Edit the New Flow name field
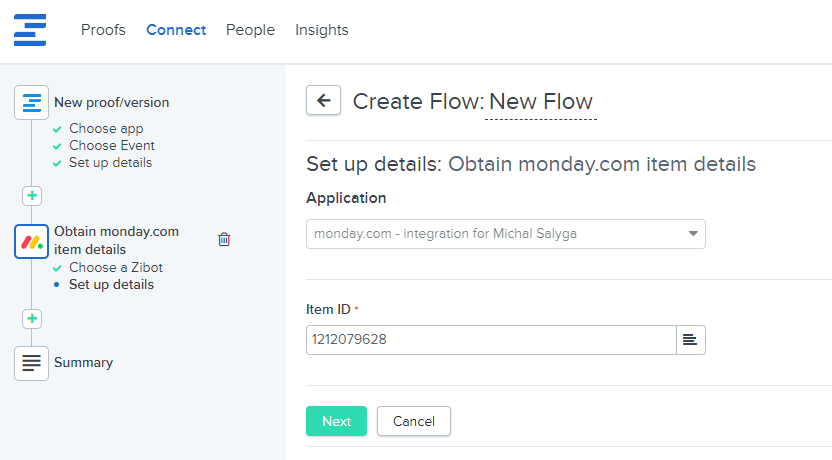 pos(540,102)
